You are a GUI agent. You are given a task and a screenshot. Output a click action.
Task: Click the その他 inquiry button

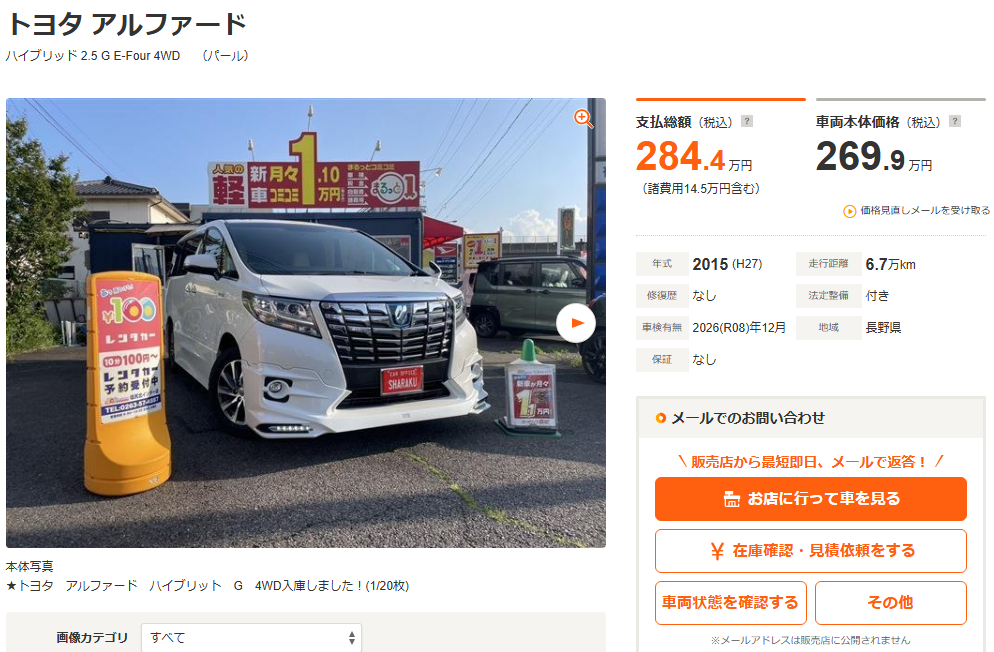[x=891, y=603]
